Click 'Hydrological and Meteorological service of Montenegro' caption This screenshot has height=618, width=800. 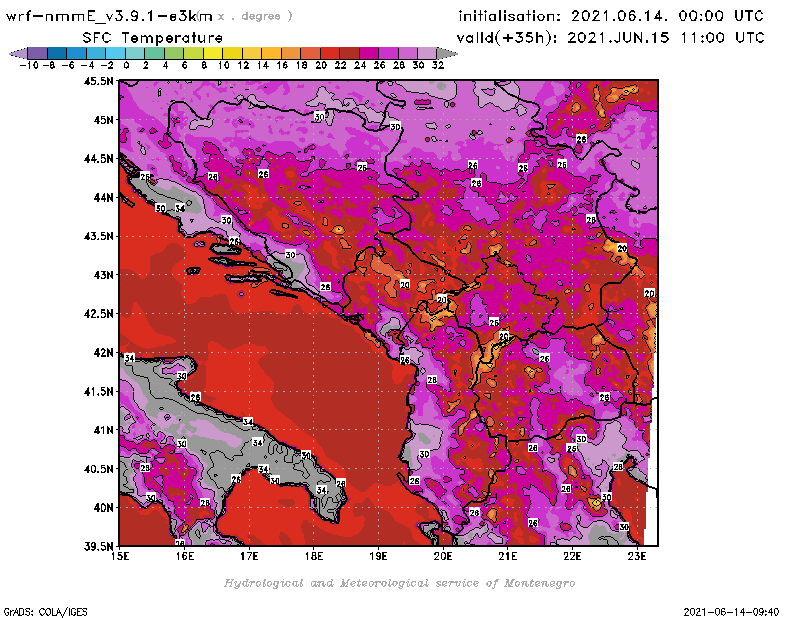tap(399, 583)
